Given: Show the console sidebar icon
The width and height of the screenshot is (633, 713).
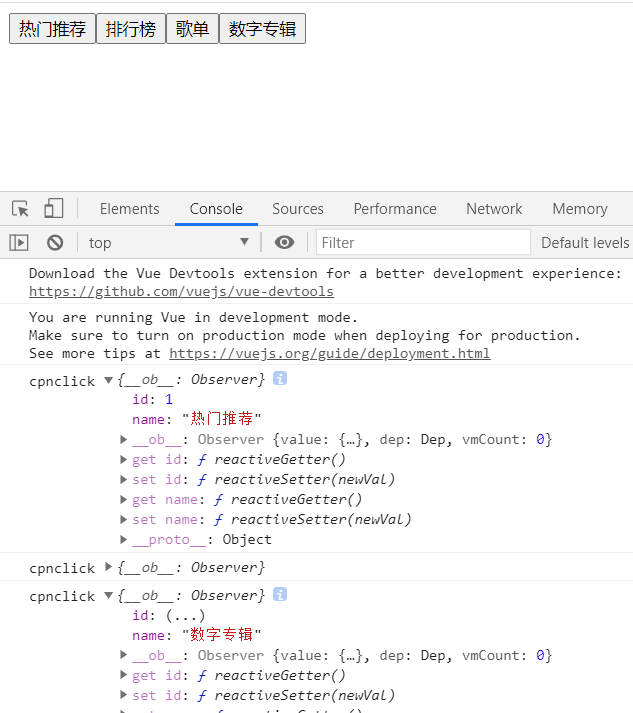Looking at the screenshot, I should point(19,243).
